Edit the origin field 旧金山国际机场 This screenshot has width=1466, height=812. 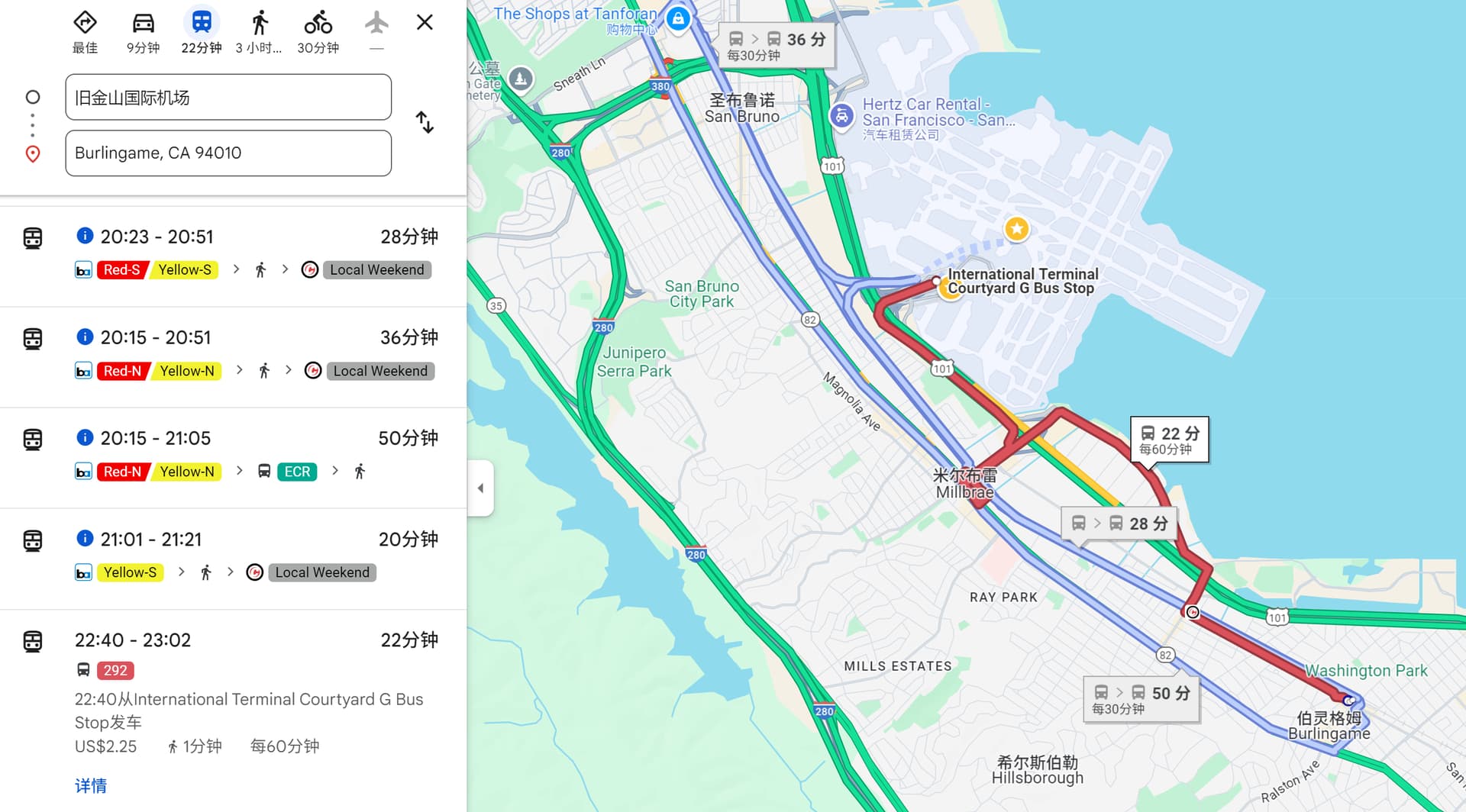[228, 97]
